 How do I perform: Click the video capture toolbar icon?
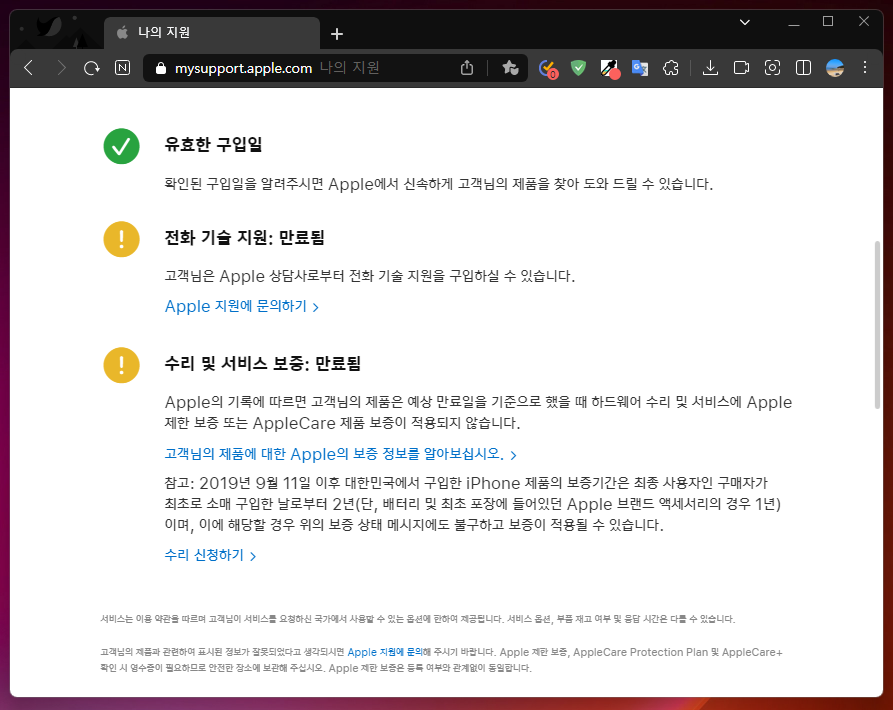click(x=742, y=68)
